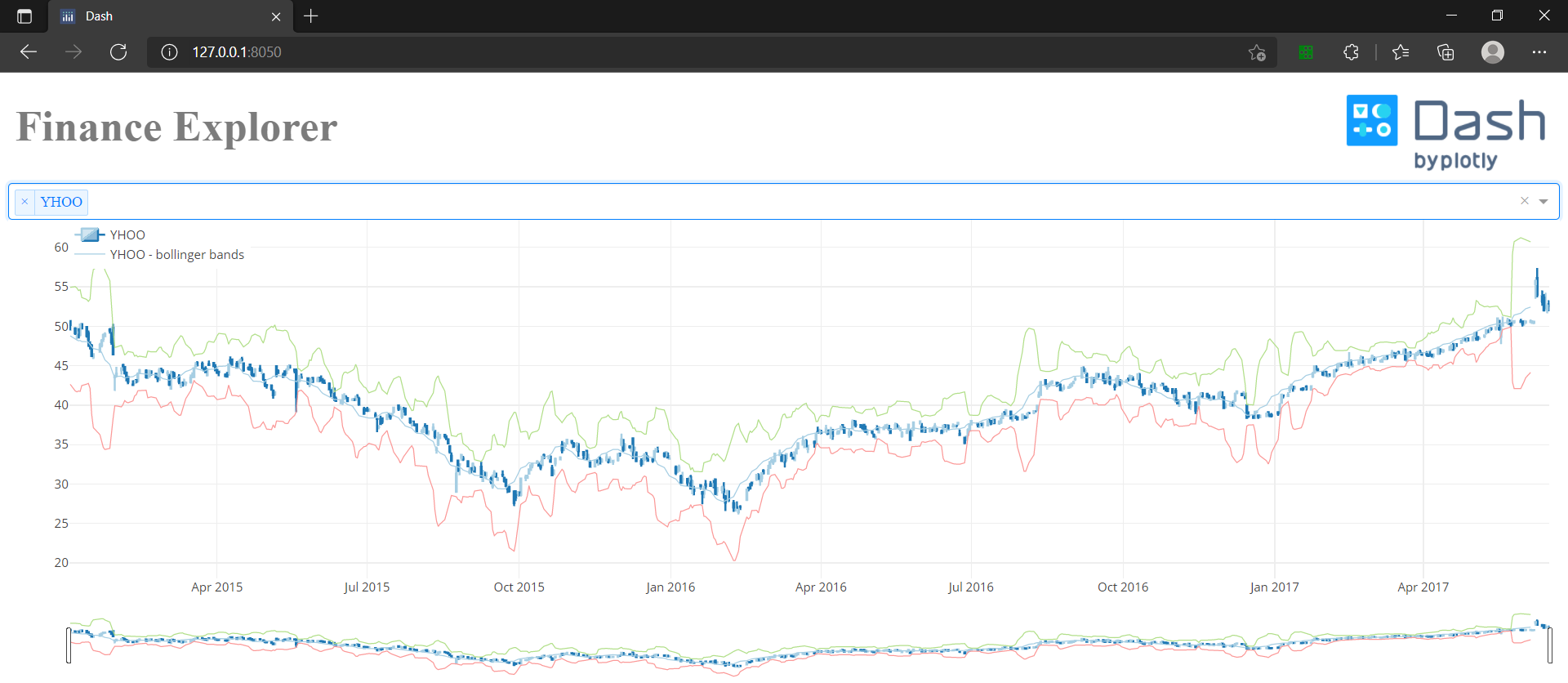
Task: Toggle the YHOO candlestick trace in legend
Action: (x=111, y=234)
